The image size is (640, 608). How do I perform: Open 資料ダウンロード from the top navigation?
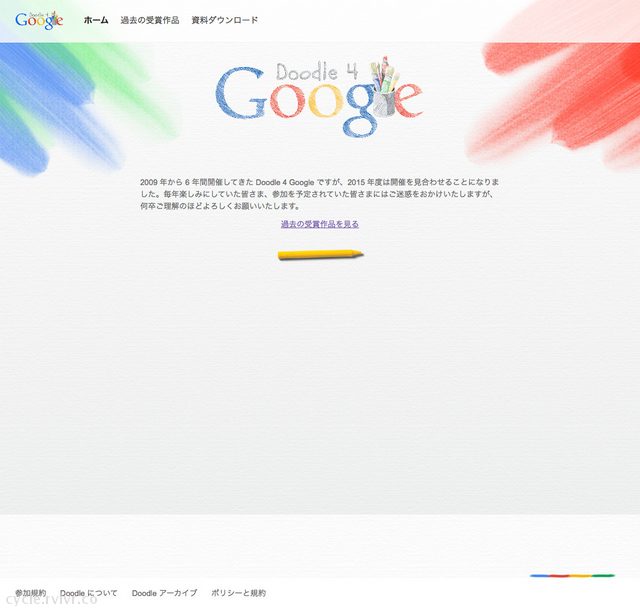pyautogui.click(x=224, y=20)
